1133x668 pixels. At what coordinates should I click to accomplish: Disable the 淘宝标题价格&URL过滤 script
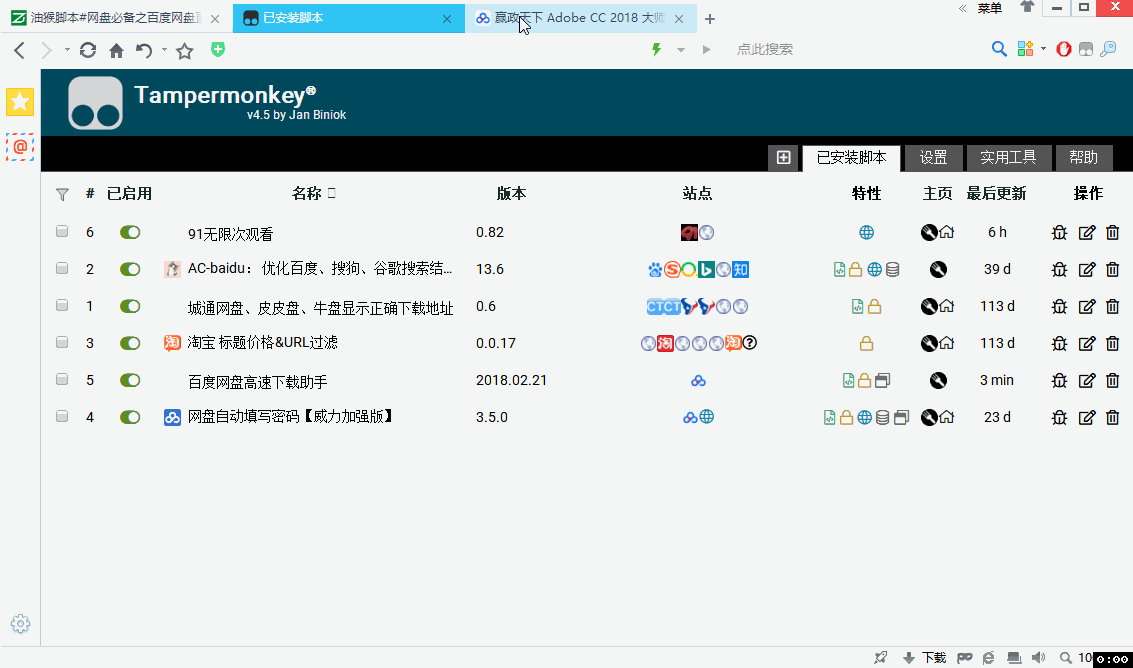point(130,343)
